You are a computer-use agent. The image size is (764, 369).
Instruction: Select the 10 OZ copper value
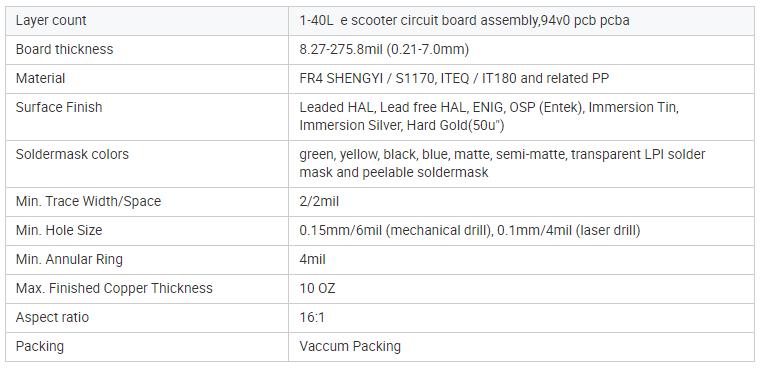click(317, 288)
